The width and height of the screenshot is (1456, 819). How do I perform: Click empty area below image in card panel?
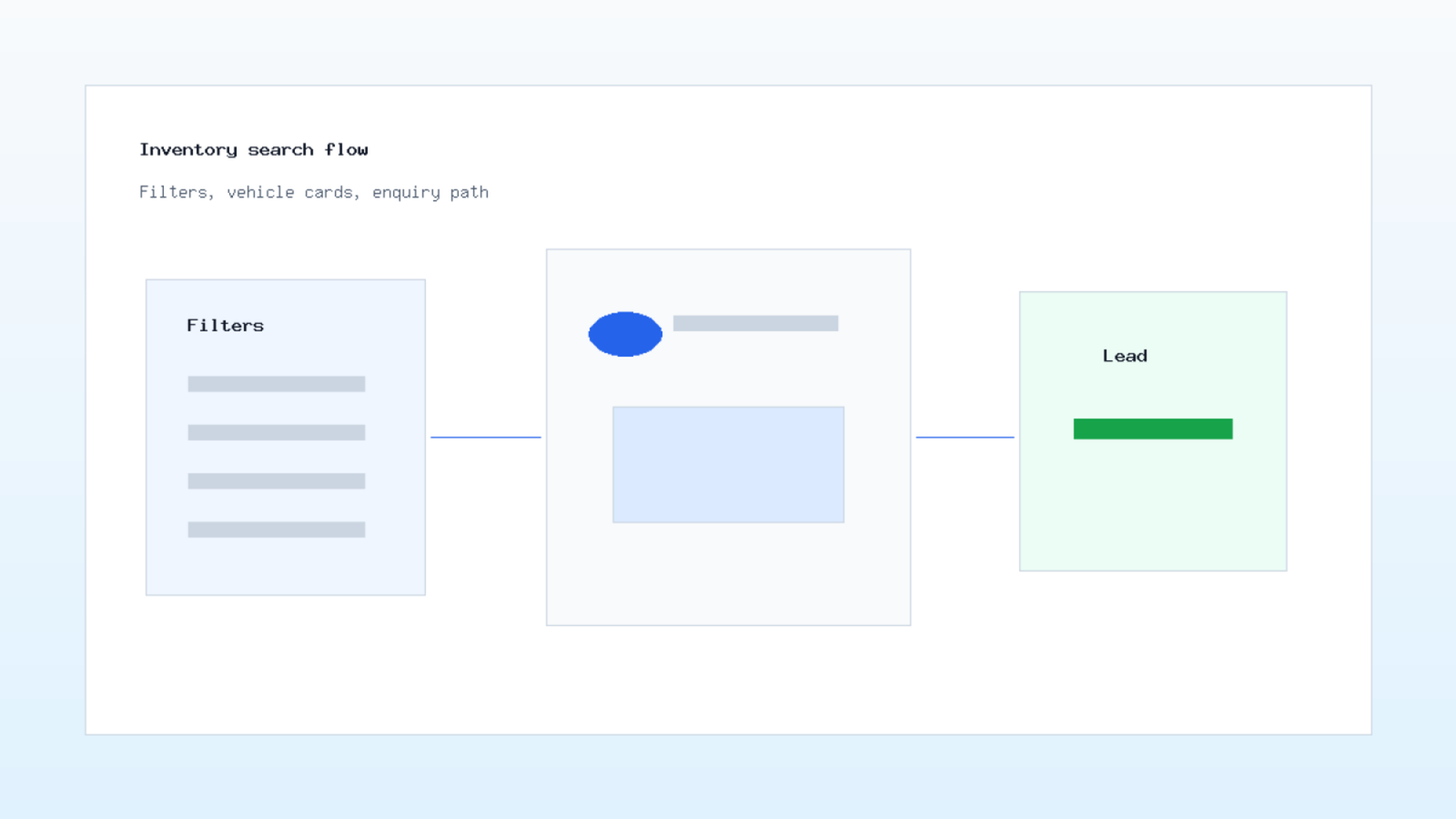728,575
